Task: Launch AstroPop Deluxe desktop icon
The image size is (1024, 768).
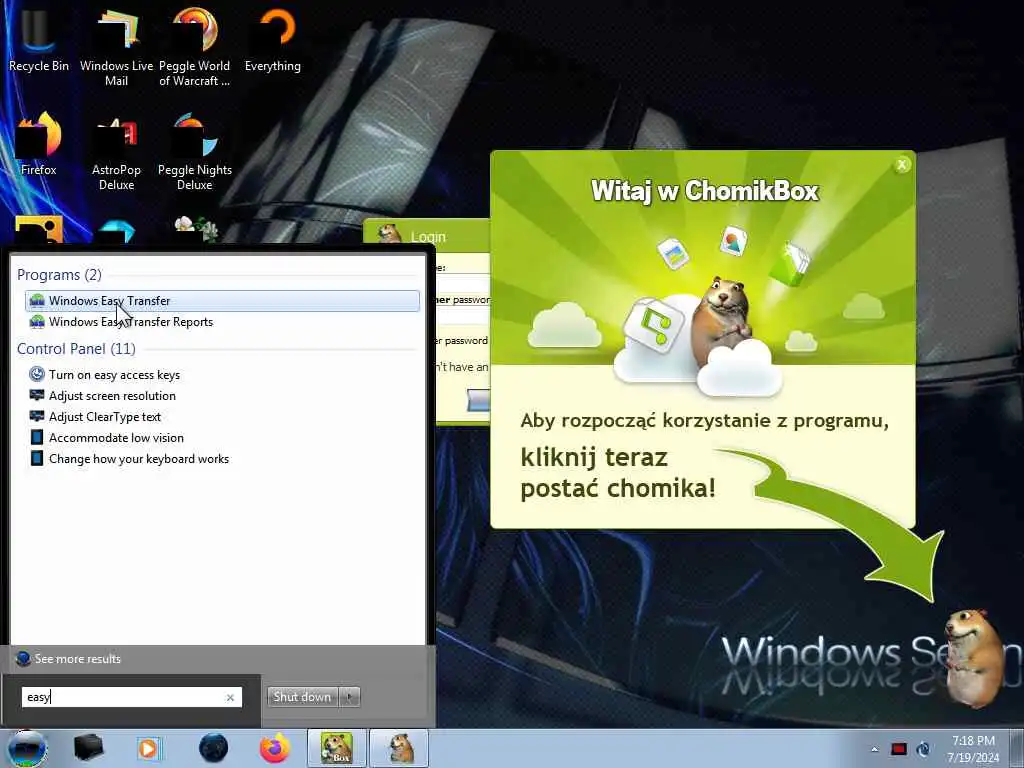Action: coord(116,152)
